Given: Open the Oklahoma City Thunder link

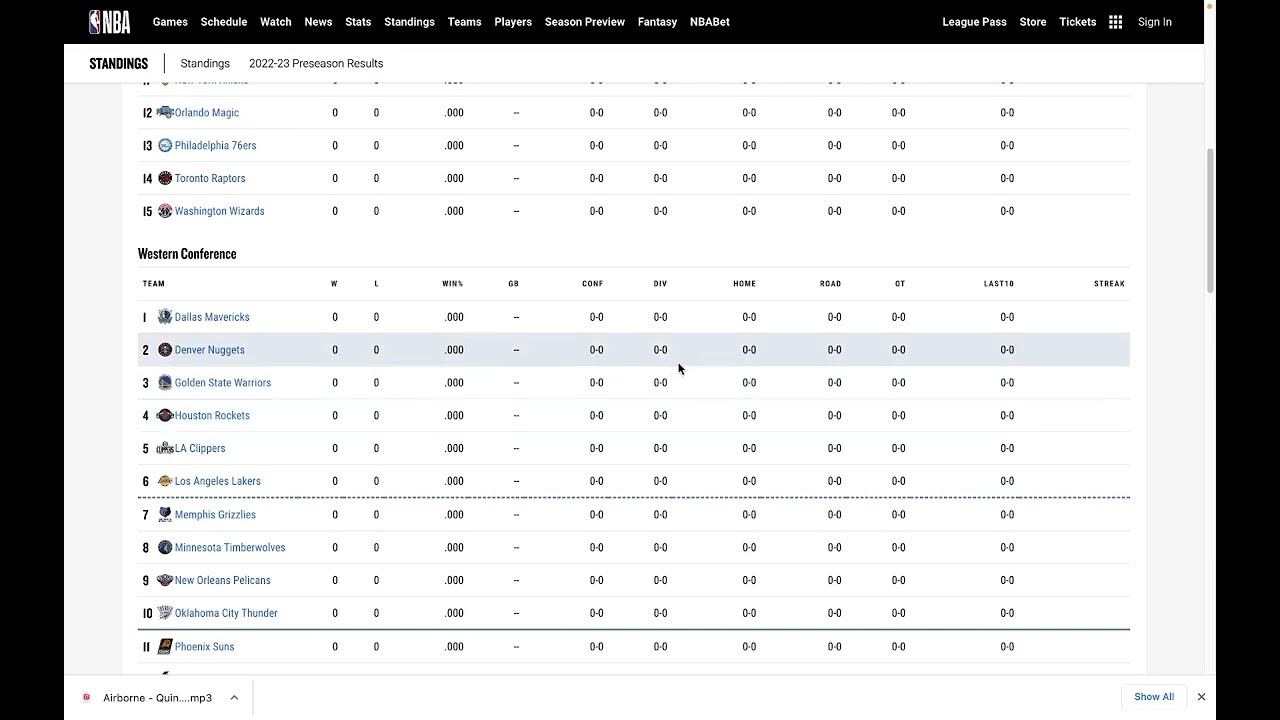Looking at the screenshot, I should coord(226,613).
